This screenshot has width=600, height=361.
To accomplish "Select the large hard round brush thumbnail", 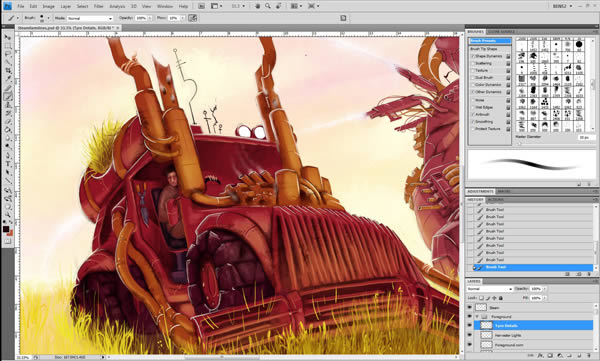I will [579, 45].
